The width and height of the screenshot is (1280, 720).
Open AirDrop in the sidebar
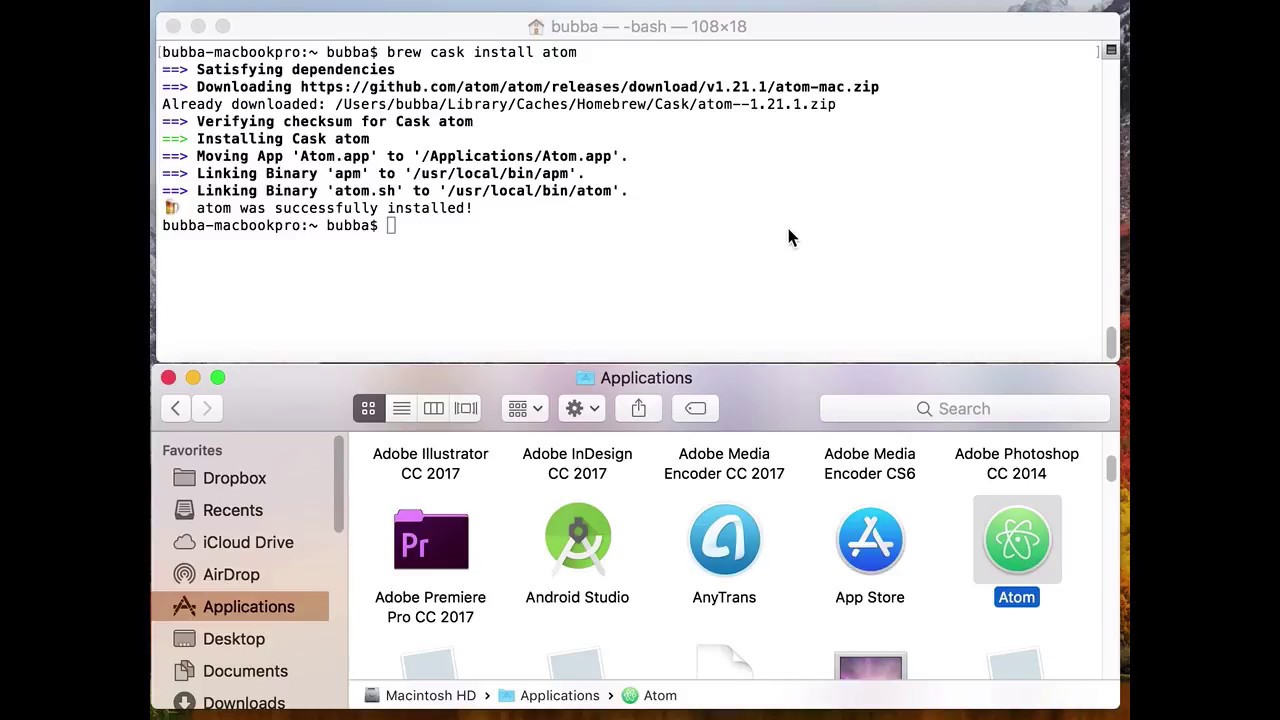pos(240,574)
